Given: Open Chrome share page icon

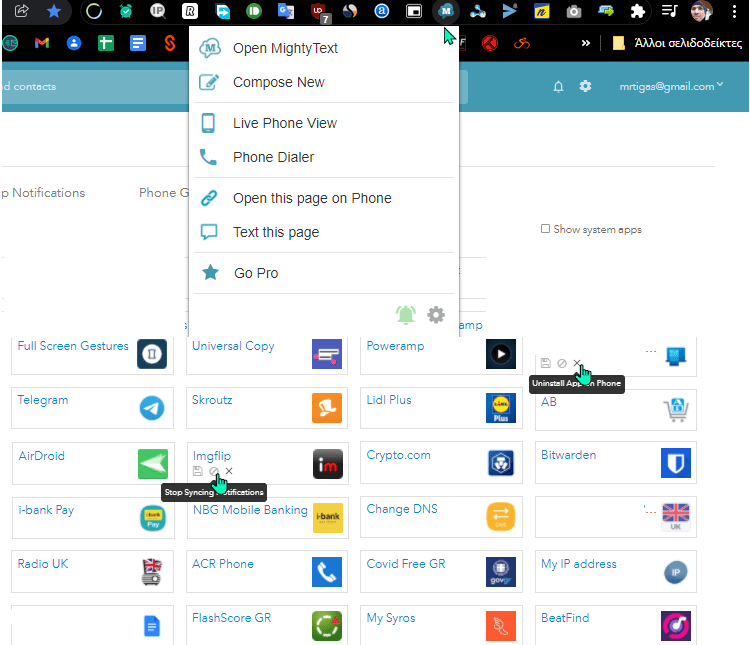Looking at the screenshot, I should click(x=22, y=11).
